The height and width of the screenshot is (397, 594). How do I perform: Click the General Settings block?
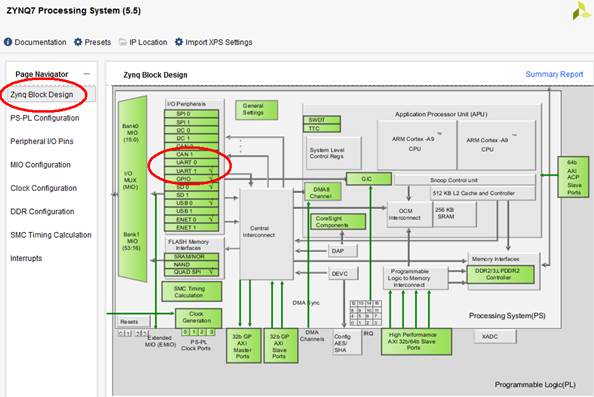point(256,109)
